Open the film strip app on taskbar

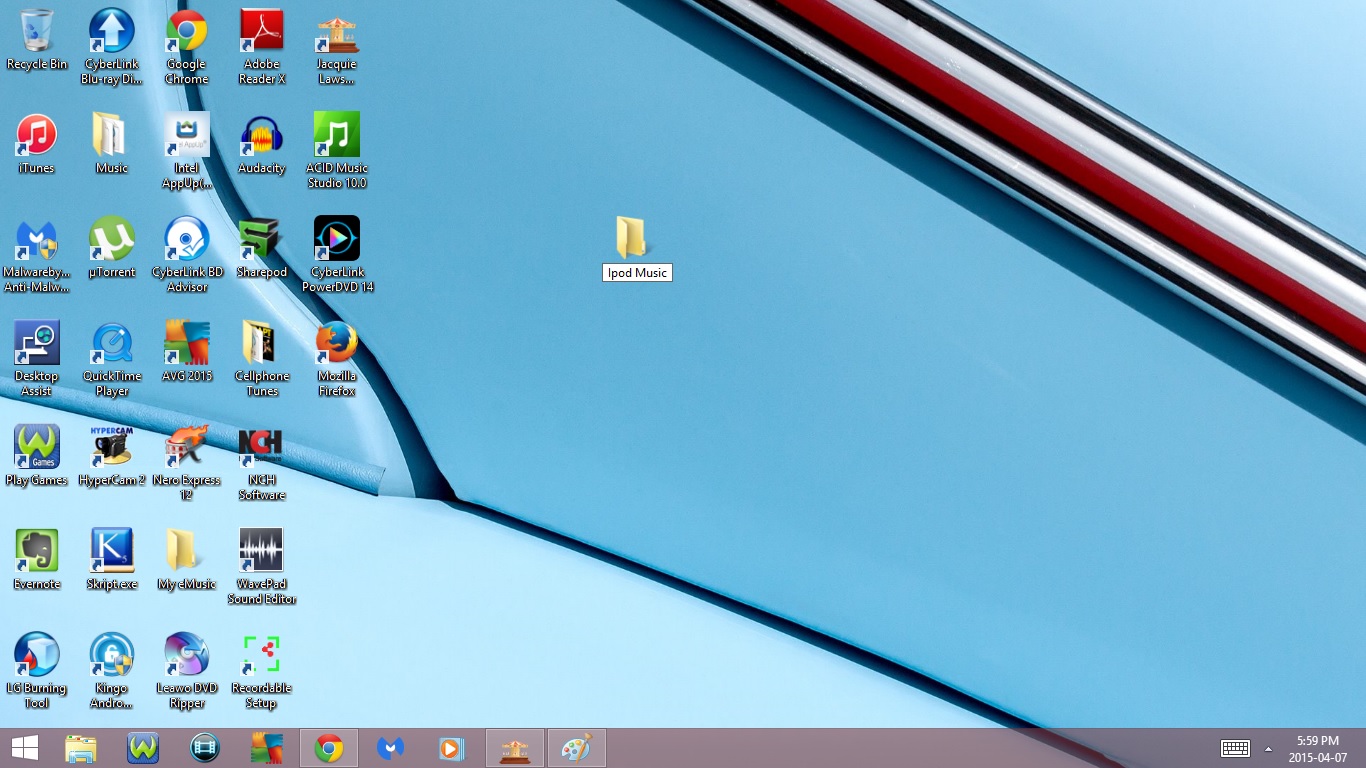point(205,748)
